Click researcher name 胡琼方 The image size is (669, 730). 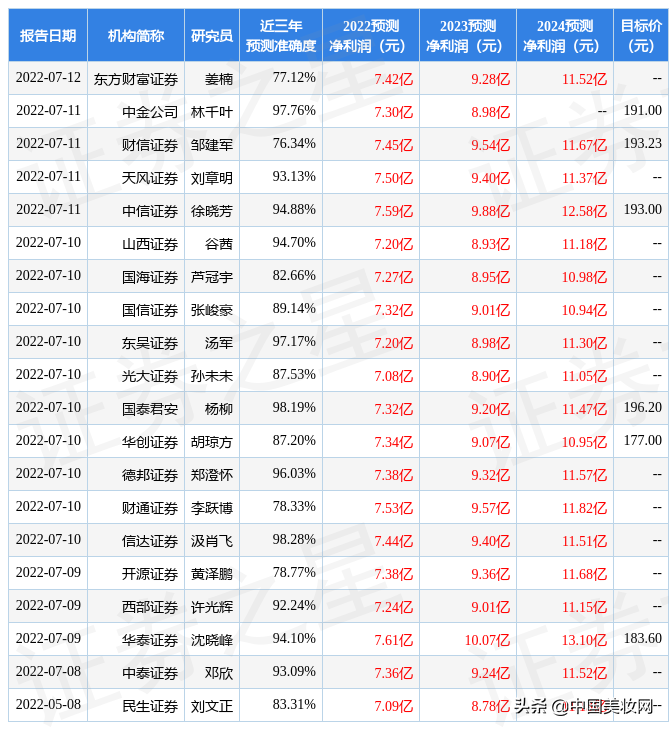point(212,443)
